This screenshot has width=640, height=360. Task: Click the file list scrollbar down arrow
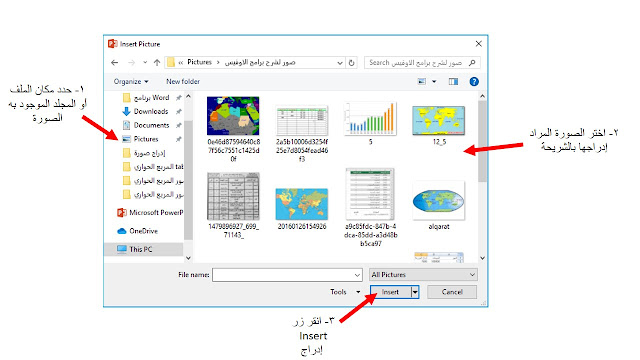[482, 258]
